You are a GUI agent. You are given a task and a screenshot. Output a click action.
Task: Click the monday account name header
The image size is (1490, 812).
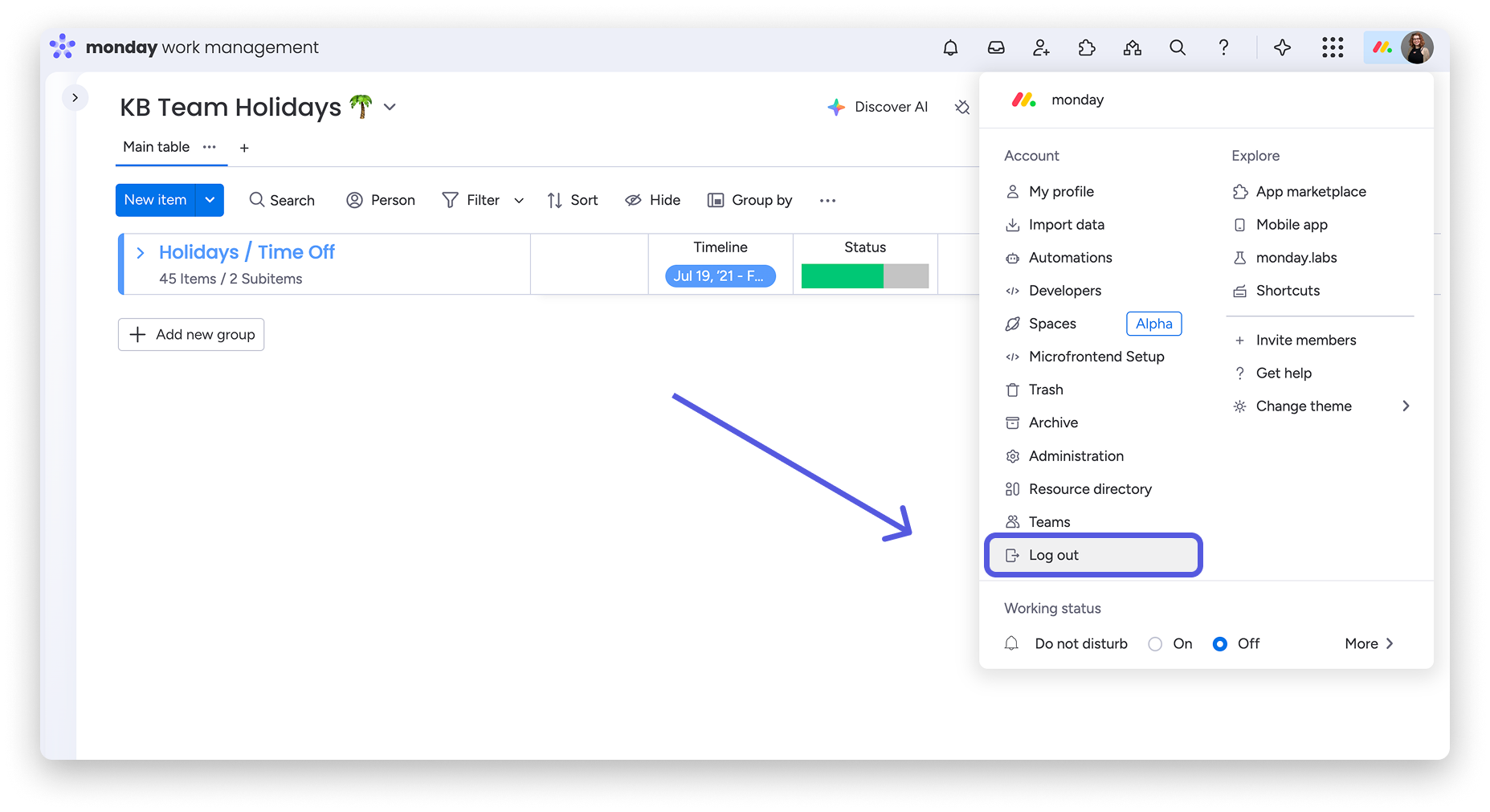(1077, 100)
